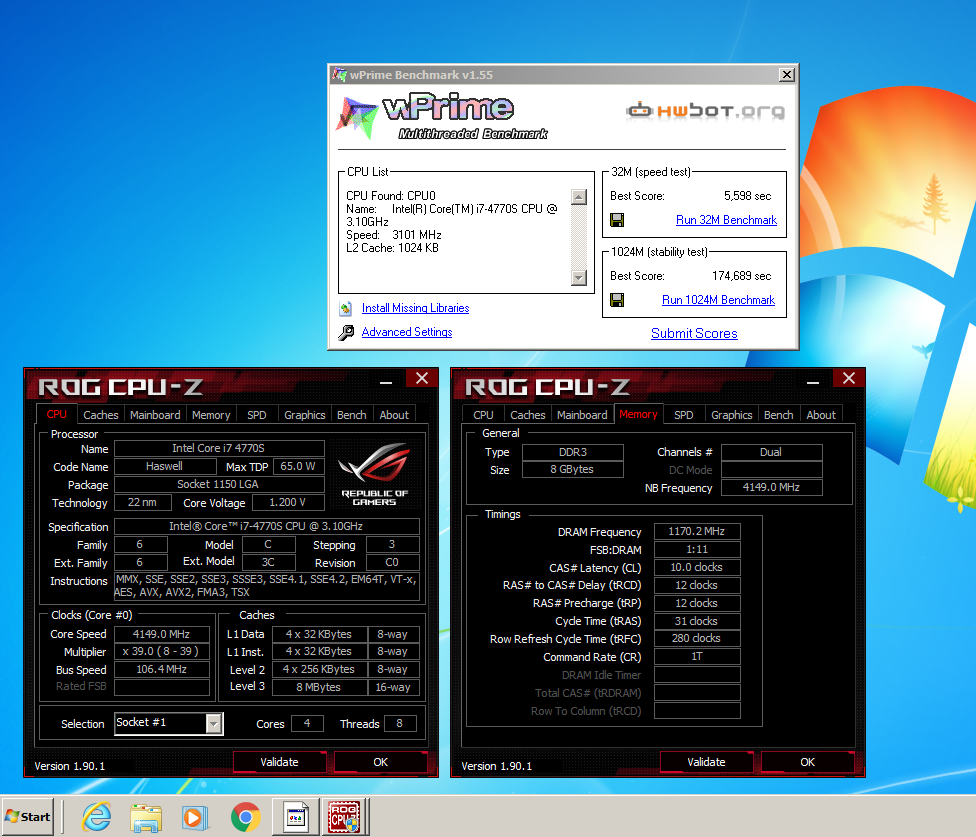Screen dimensions: 976x837
Task: Open SPD tab in right CPU-Z window
Action: [683, 415]
